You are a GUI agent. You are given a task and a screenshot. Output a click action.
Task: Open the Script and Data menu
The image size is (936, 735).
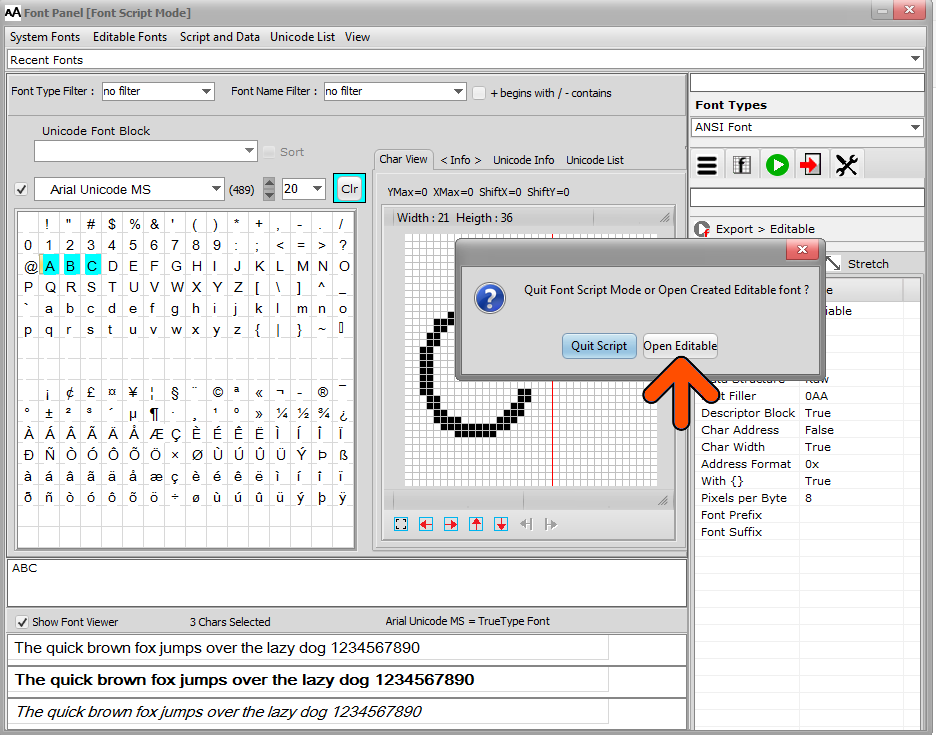[x=220, y=37]
